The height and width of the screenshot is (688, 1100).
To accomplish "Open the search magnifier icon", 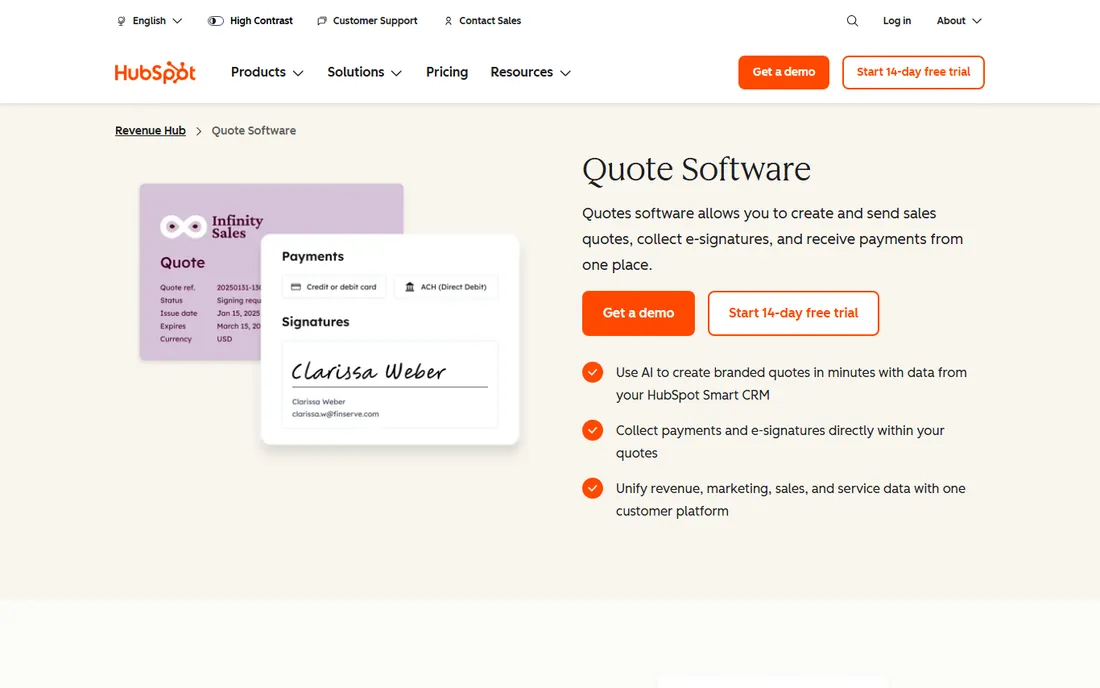I will tap(852, 21).
